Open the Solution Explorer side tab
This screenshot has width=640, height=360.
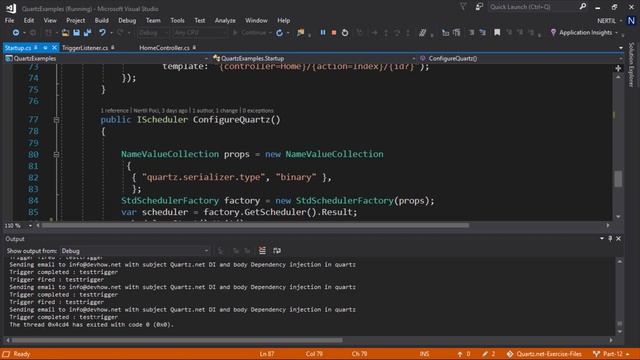631,64
